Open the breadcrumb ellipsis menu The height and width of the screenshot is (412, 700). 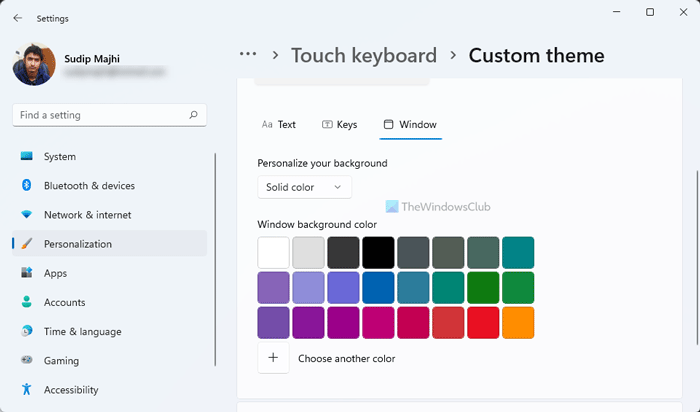(248, 56)
